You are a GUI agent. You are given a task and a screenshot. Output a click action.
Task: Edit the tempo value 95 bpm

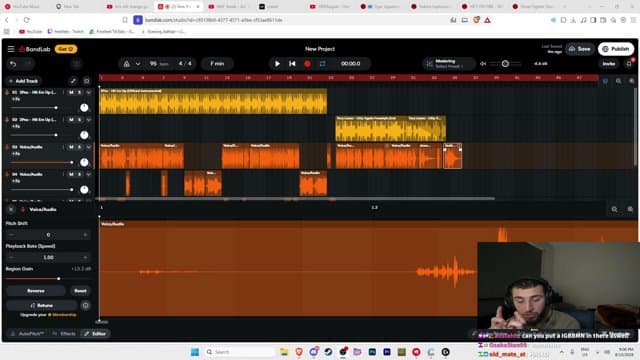[158, 64]
